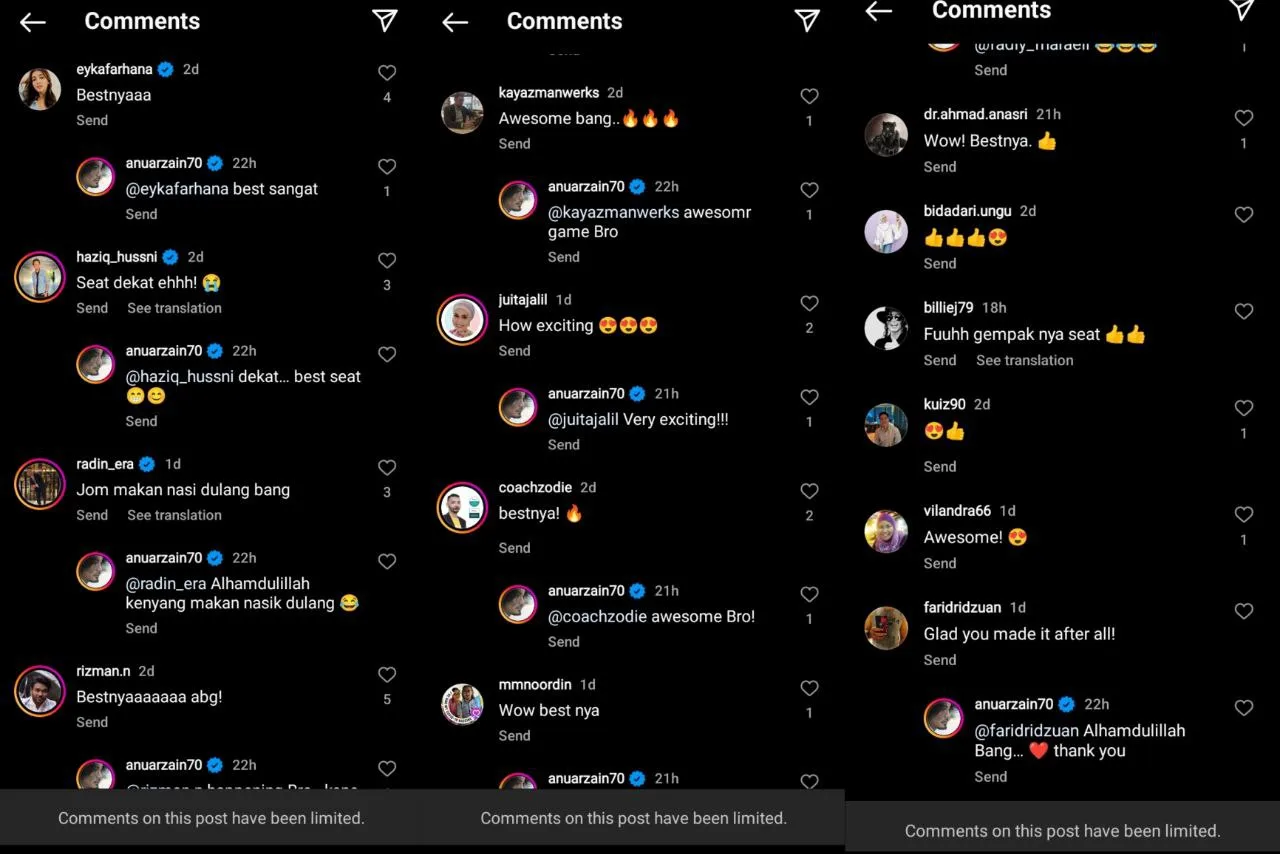Heart coachzodie's "bestnya!" comment
Image resolution: width=1280 pixels, height=854 pixels.
[x=809, y=492]
